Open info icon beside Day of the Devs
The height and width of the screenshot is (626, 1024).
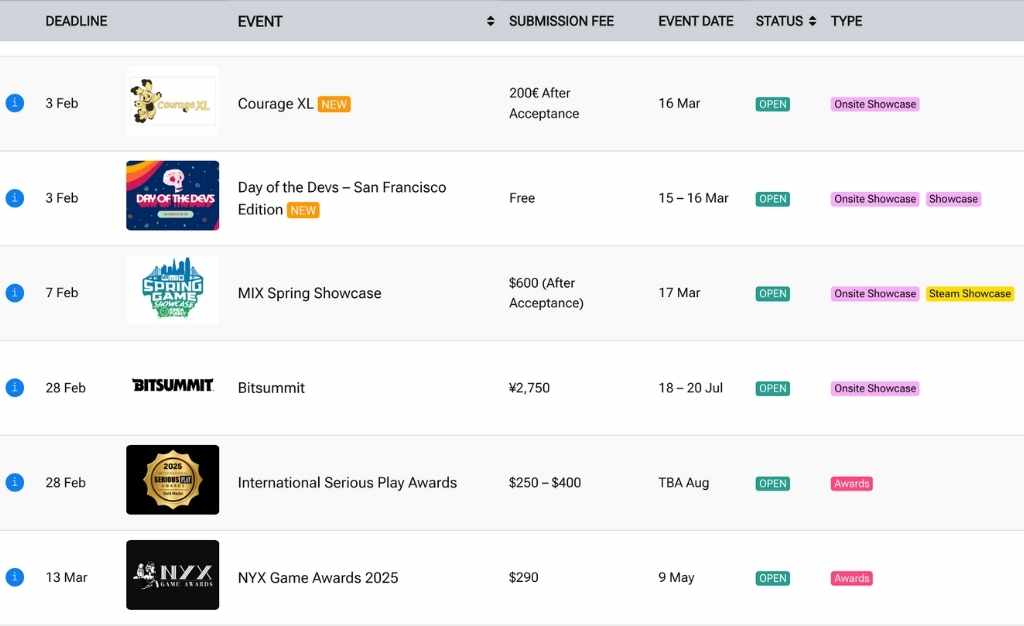[x=15, y=198]
